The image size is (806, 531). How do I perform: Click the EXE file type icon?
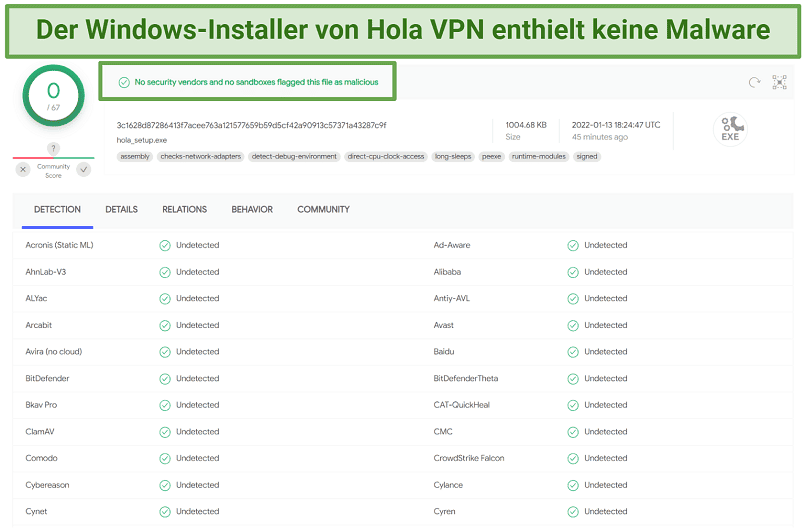[x=730, y=129]
